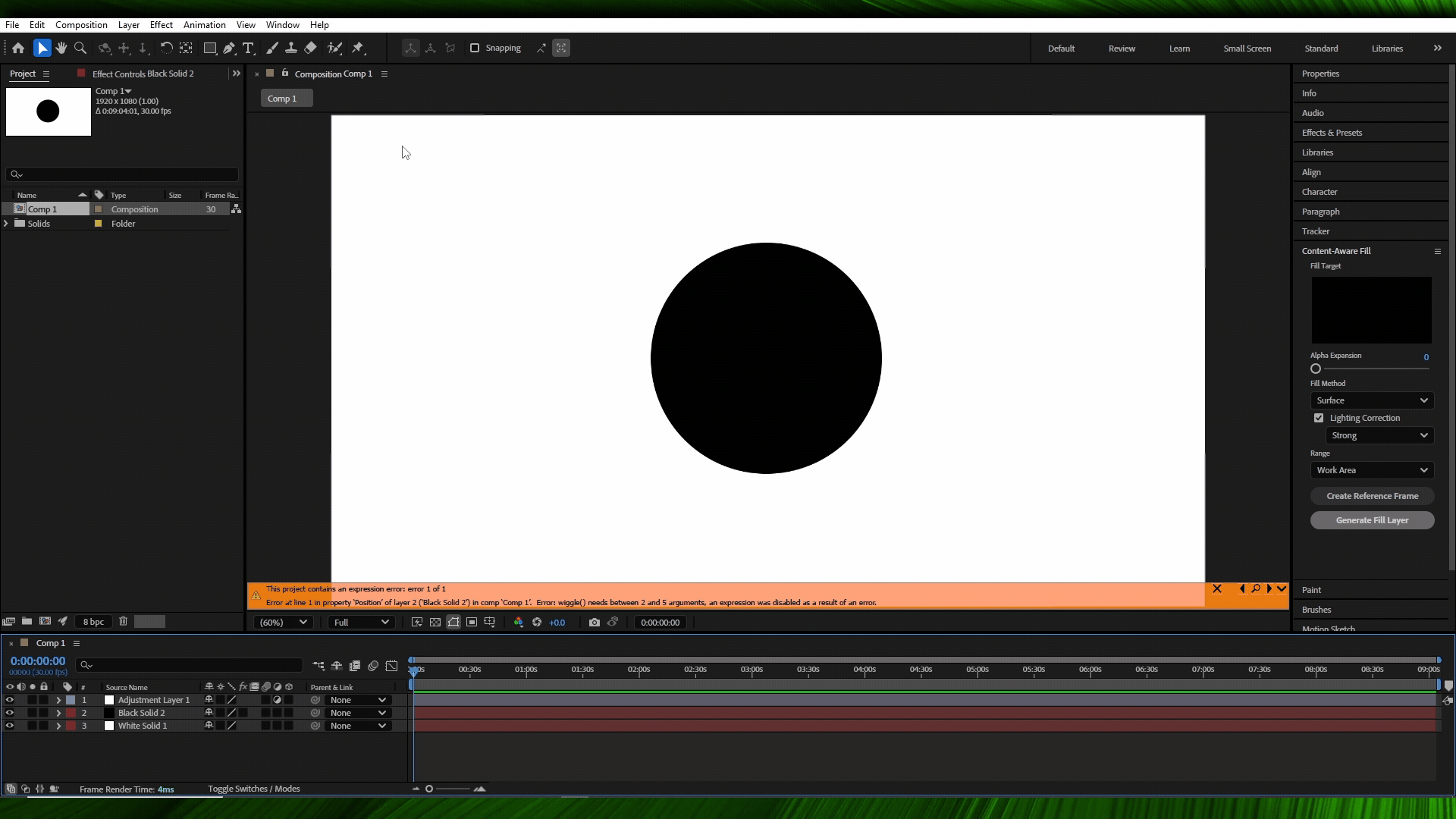Open the File menu
The width and height of the screenshot is (1456, 819).
[x=12, y=25]
